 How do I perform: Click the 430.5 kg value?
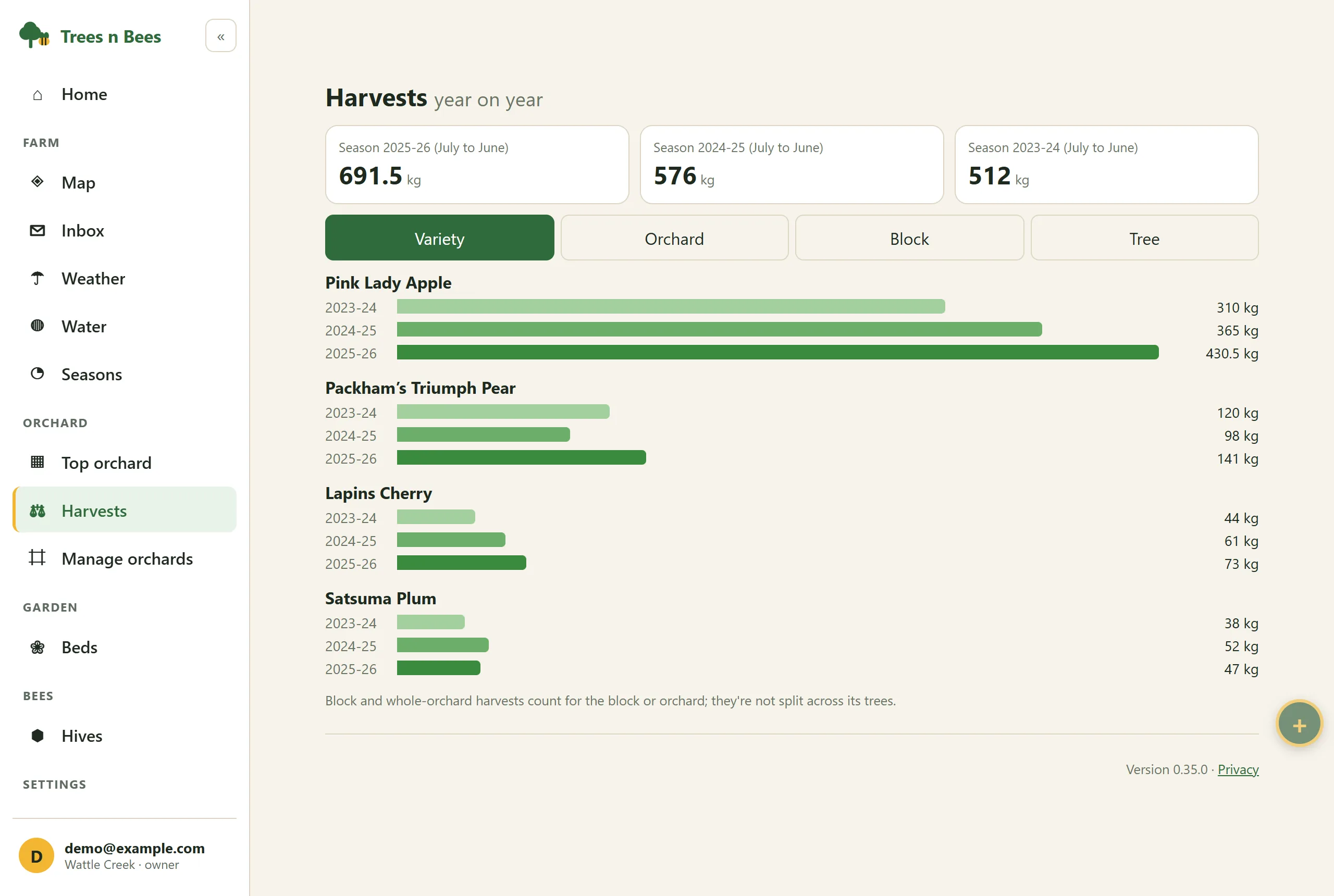click(x=1232, y=353)
